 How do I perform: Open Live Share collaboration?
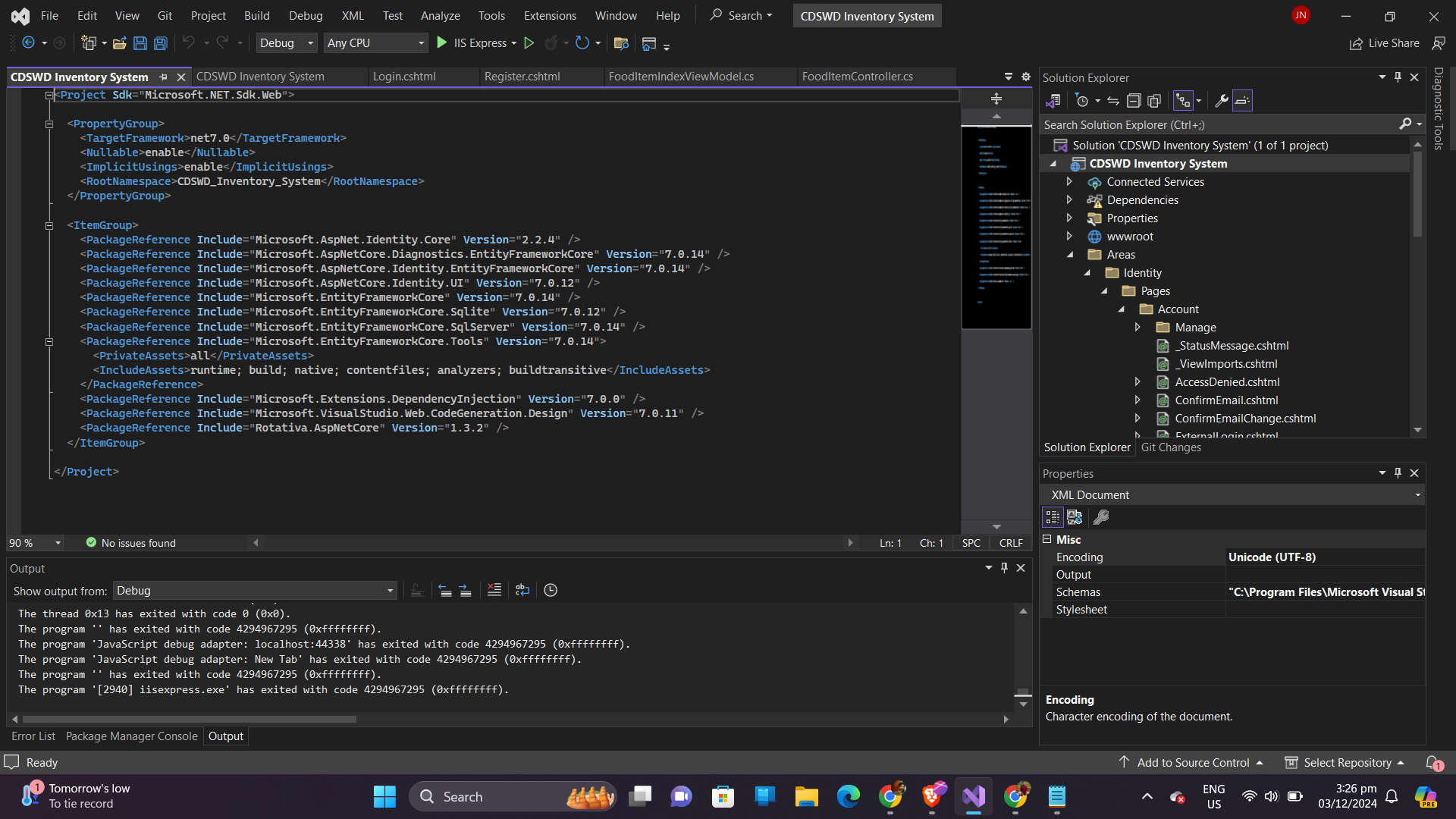(1385, 43)
